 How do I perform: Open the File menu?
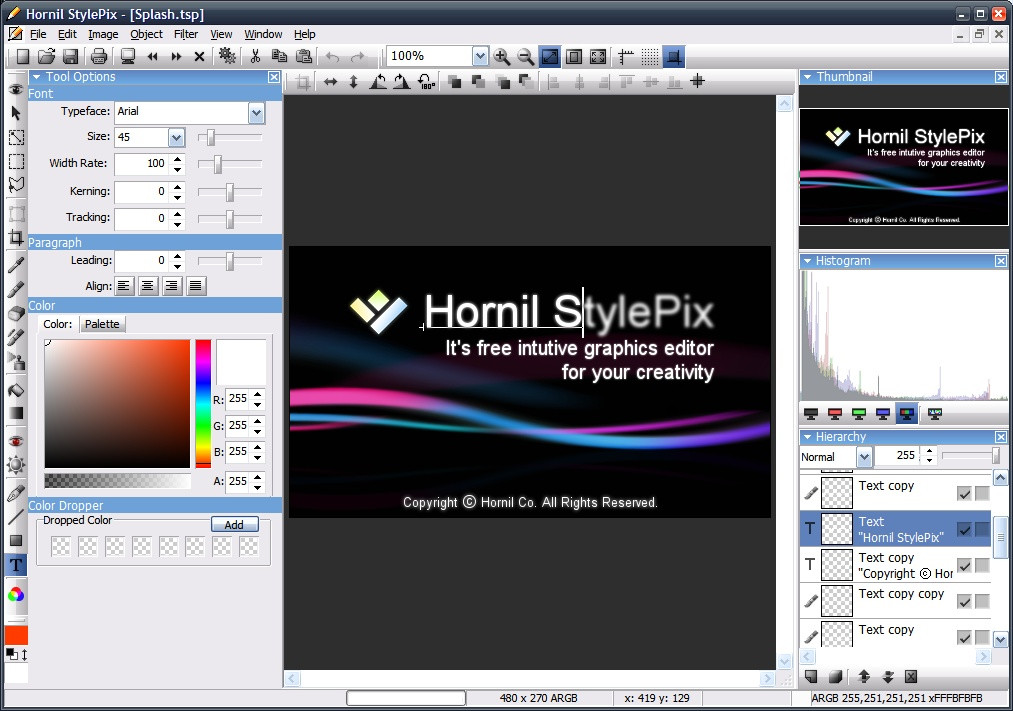click(38, 34)
